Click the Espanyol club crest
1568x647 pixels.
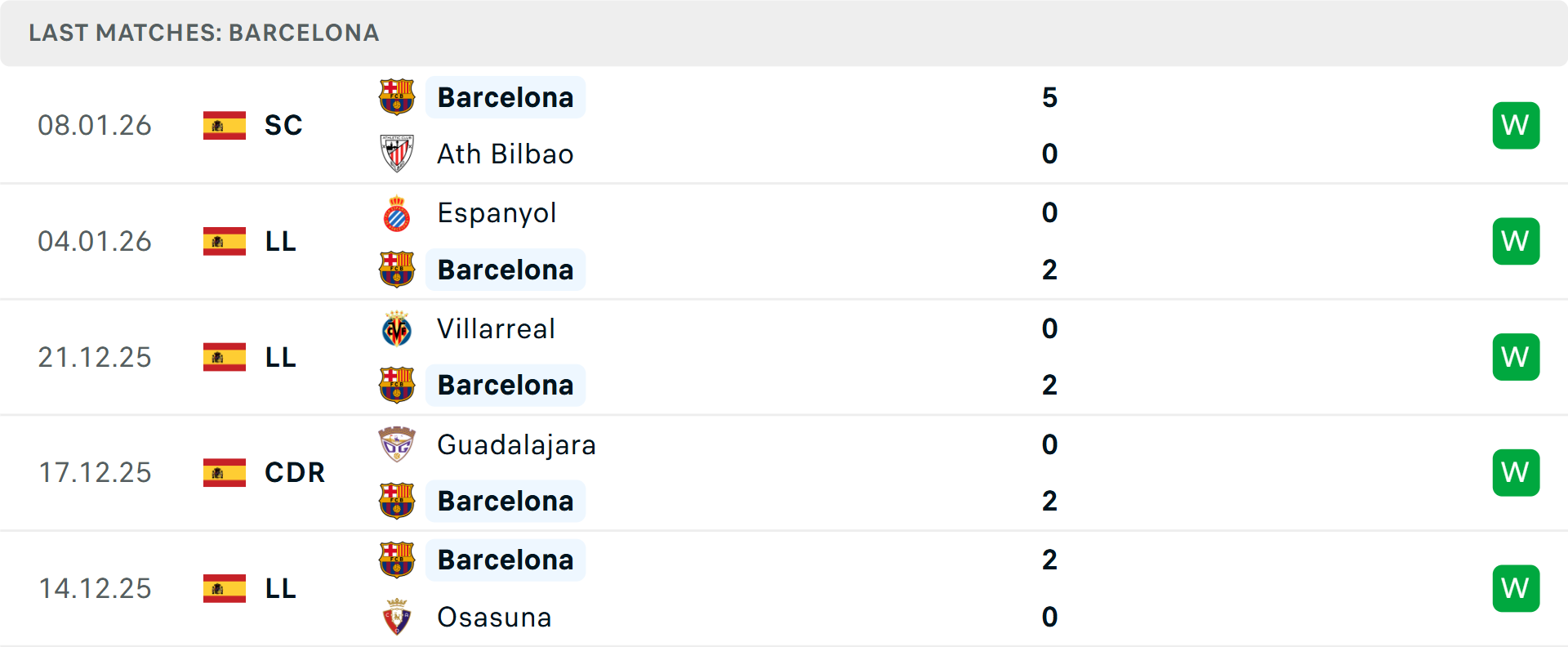click(x=397, y=213)
